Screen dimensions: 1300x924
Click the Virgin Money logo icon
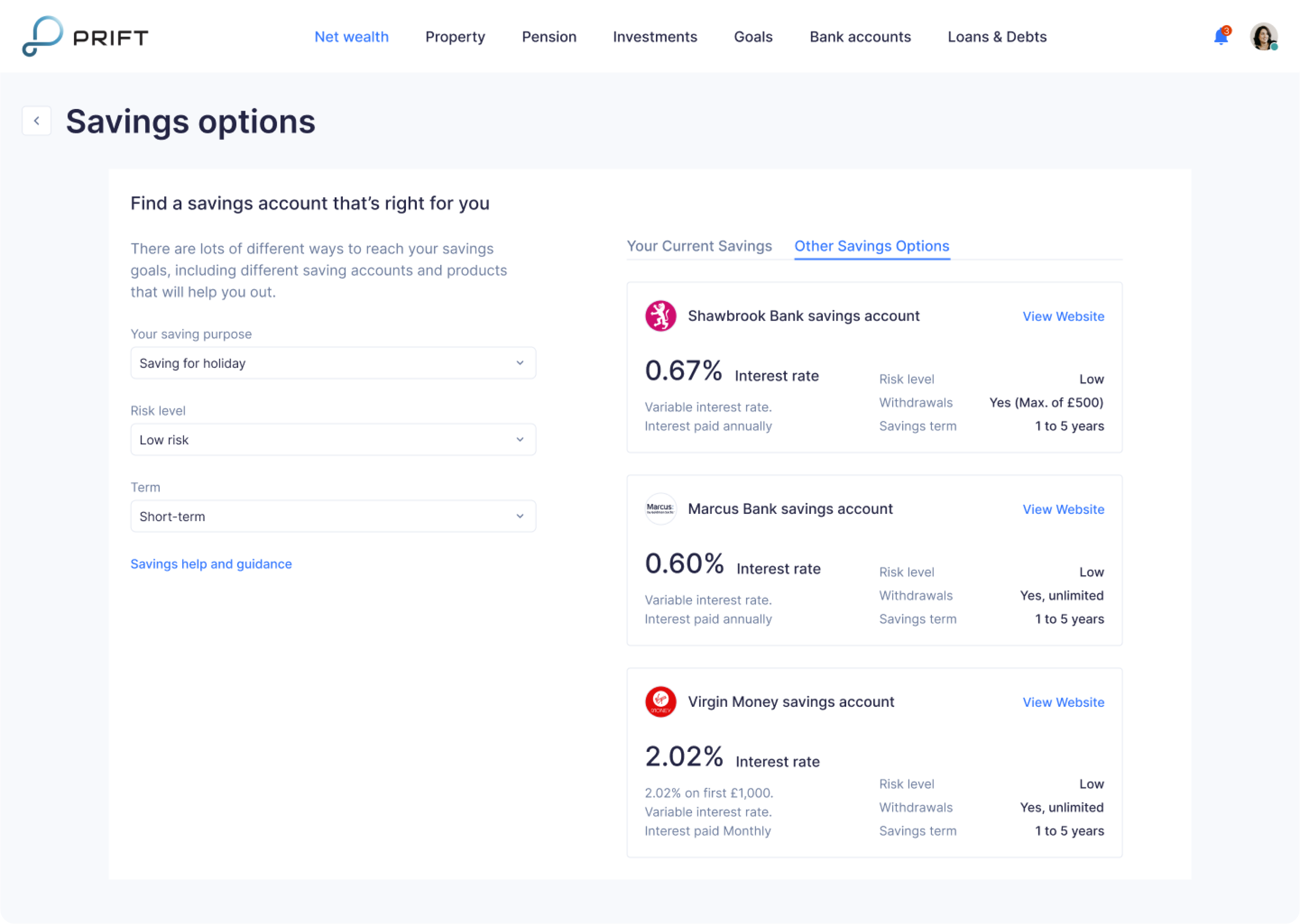click(660, 702)
